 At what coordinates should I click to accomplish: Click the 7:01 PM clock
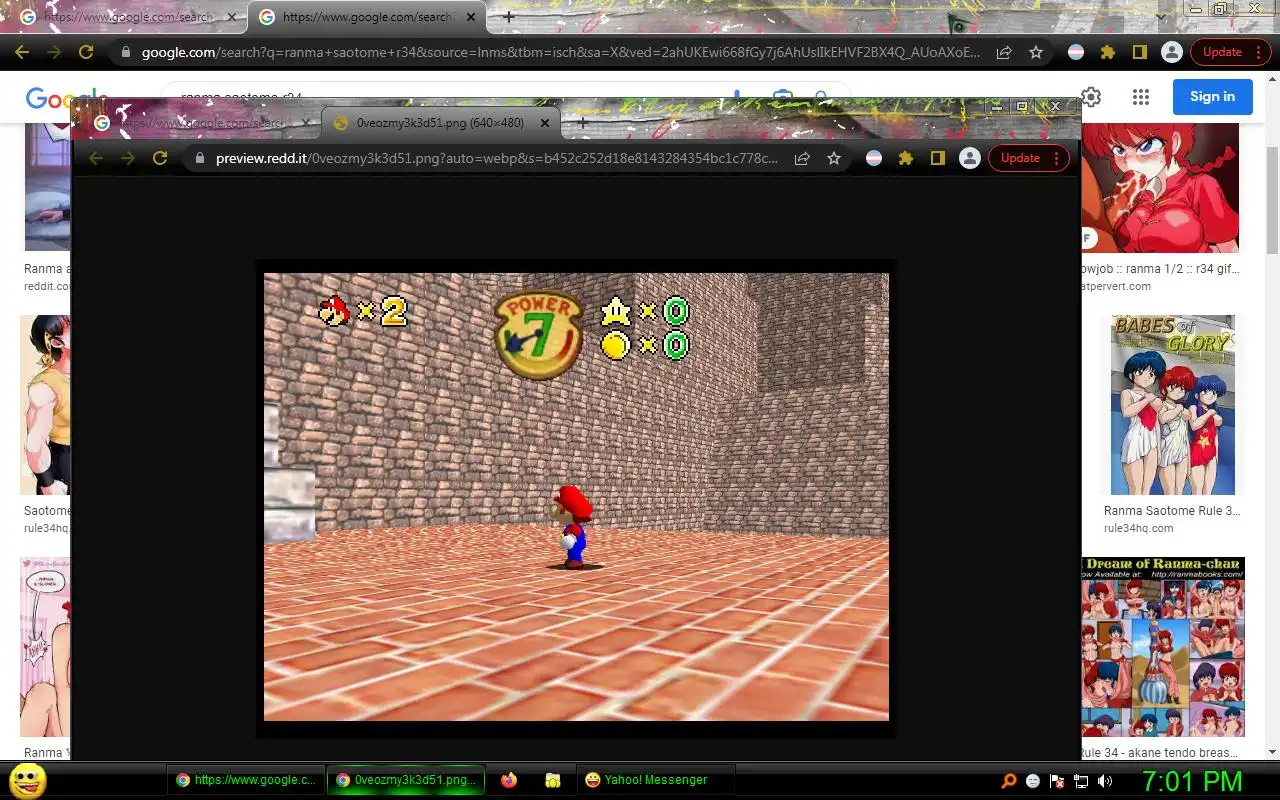[x=1192, y=781]
